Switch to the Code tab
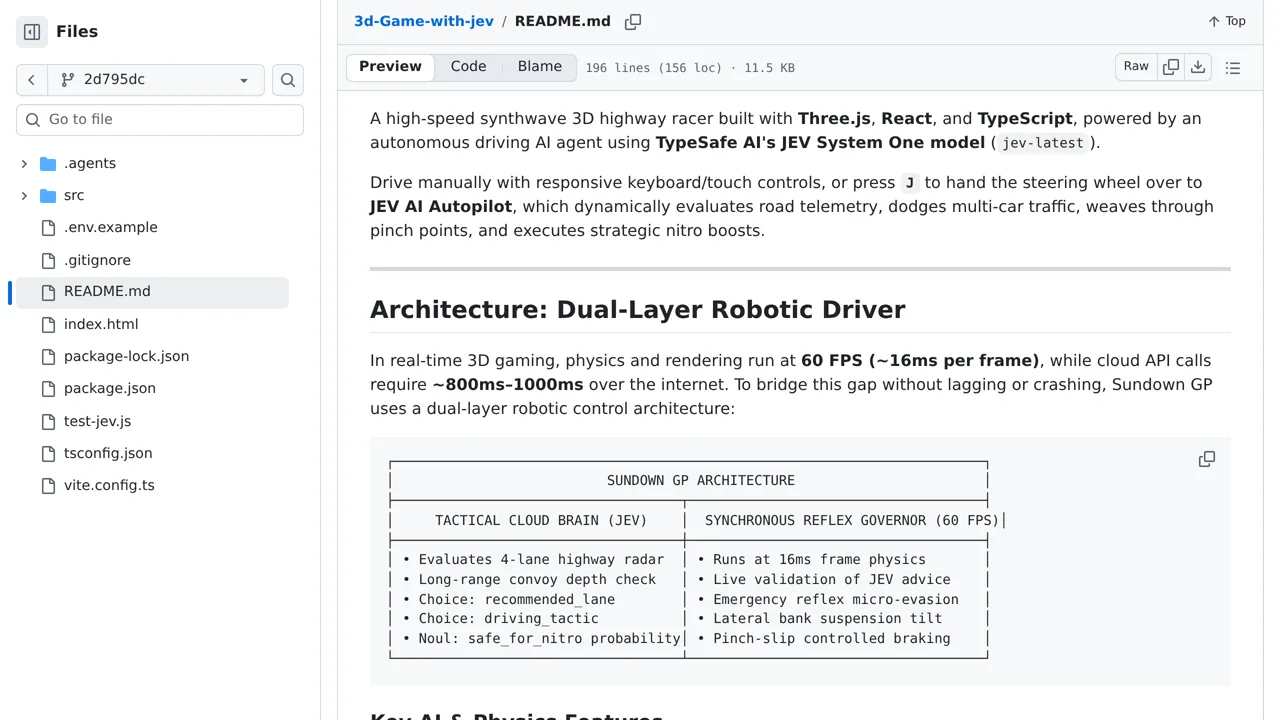This screenshot has height=720, width=1280. (468, 67)
